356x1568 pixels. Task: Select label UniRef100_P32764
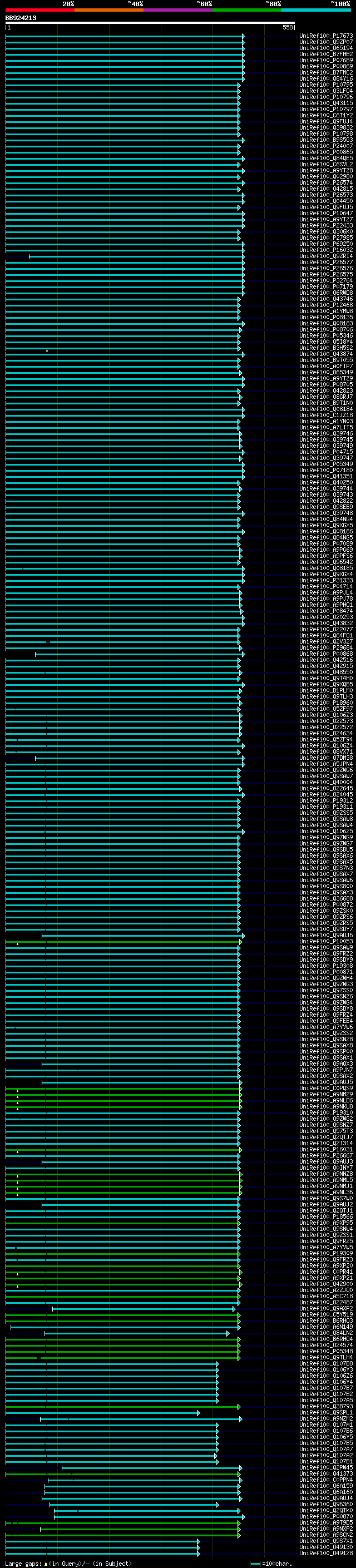[x=326, y=280]
